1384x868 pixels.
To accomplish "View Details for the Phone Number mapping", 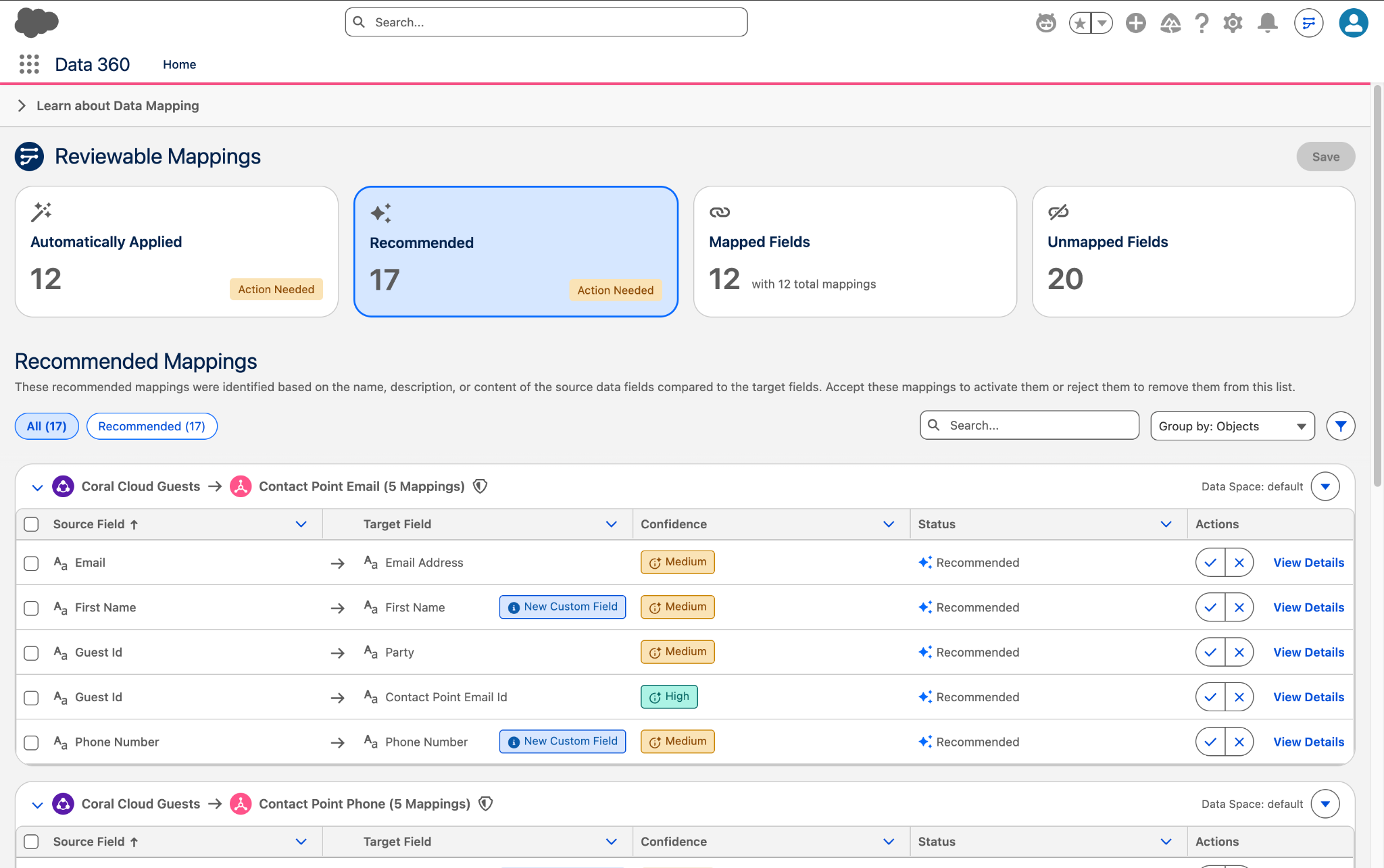I will tap(1308, 742).
